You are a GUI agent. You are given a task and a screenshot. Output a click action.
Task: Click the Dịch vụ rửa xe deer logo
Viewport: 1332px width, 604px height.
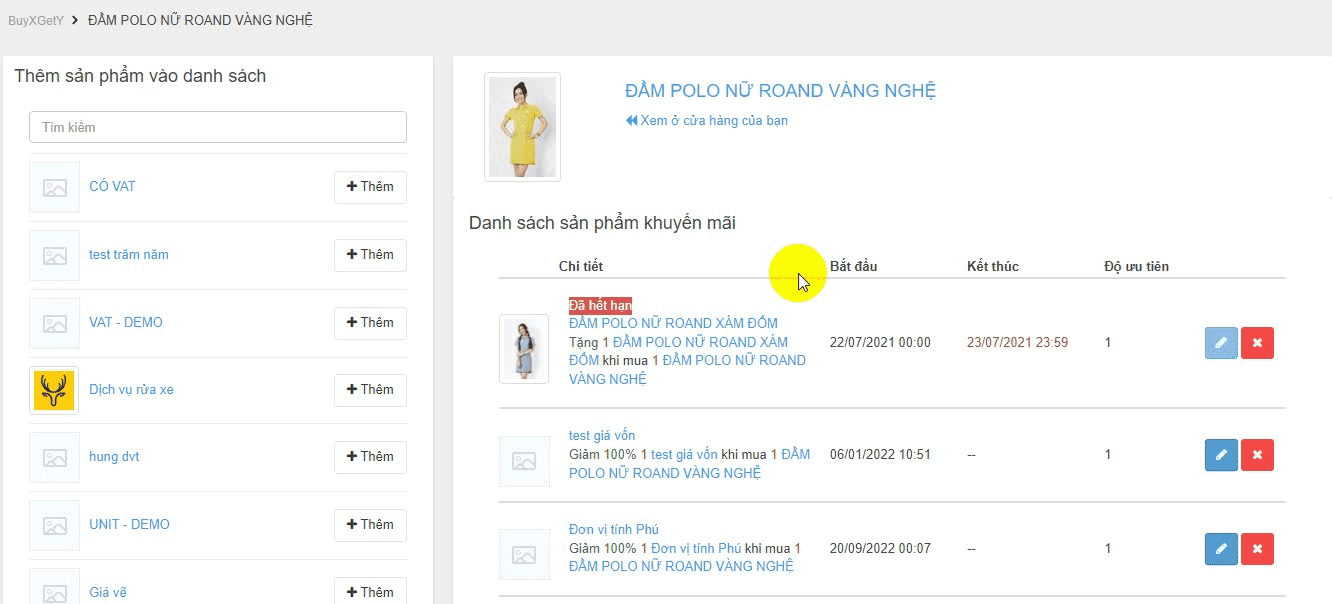54,390
